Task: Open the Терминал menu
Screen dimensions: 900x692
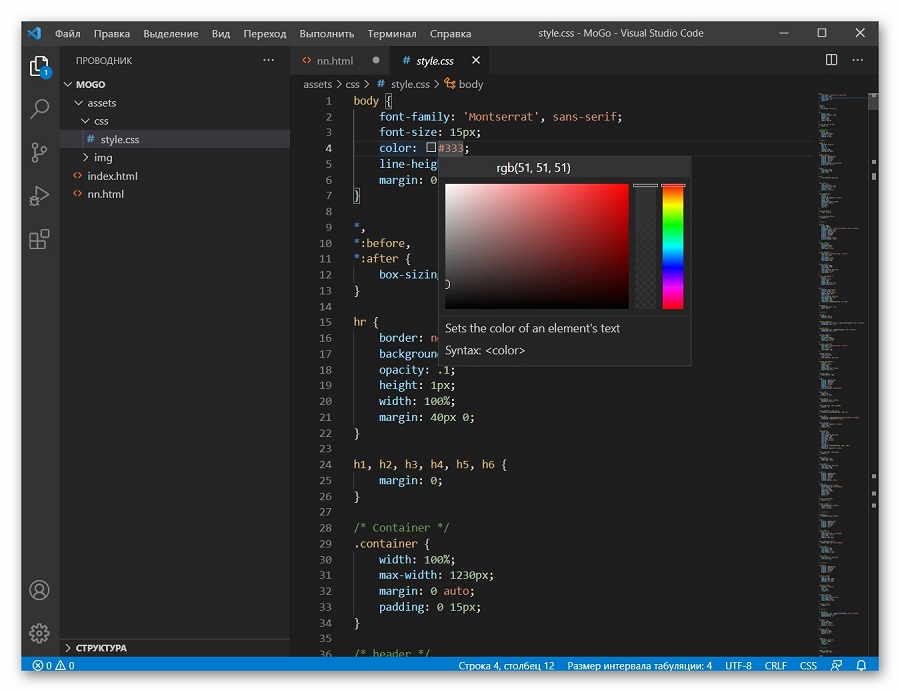Action: click(391, 34)
